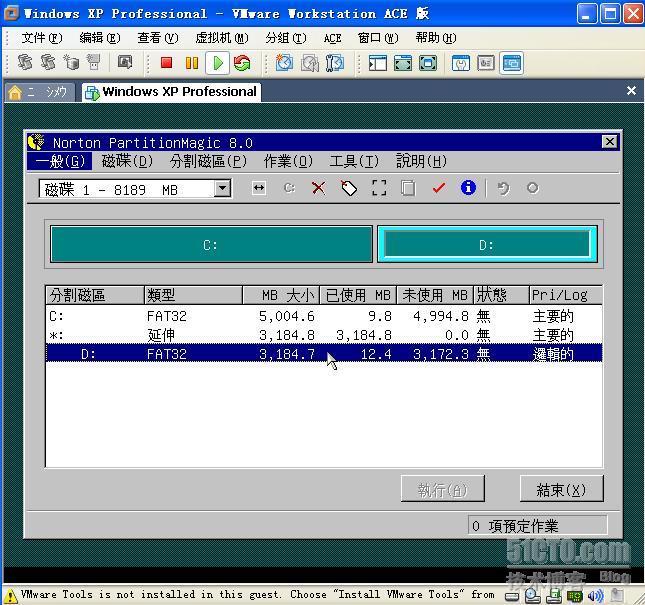Click the 0 項預定作業 status field
The height and width of the screenshot is (605, 645).
537,526
